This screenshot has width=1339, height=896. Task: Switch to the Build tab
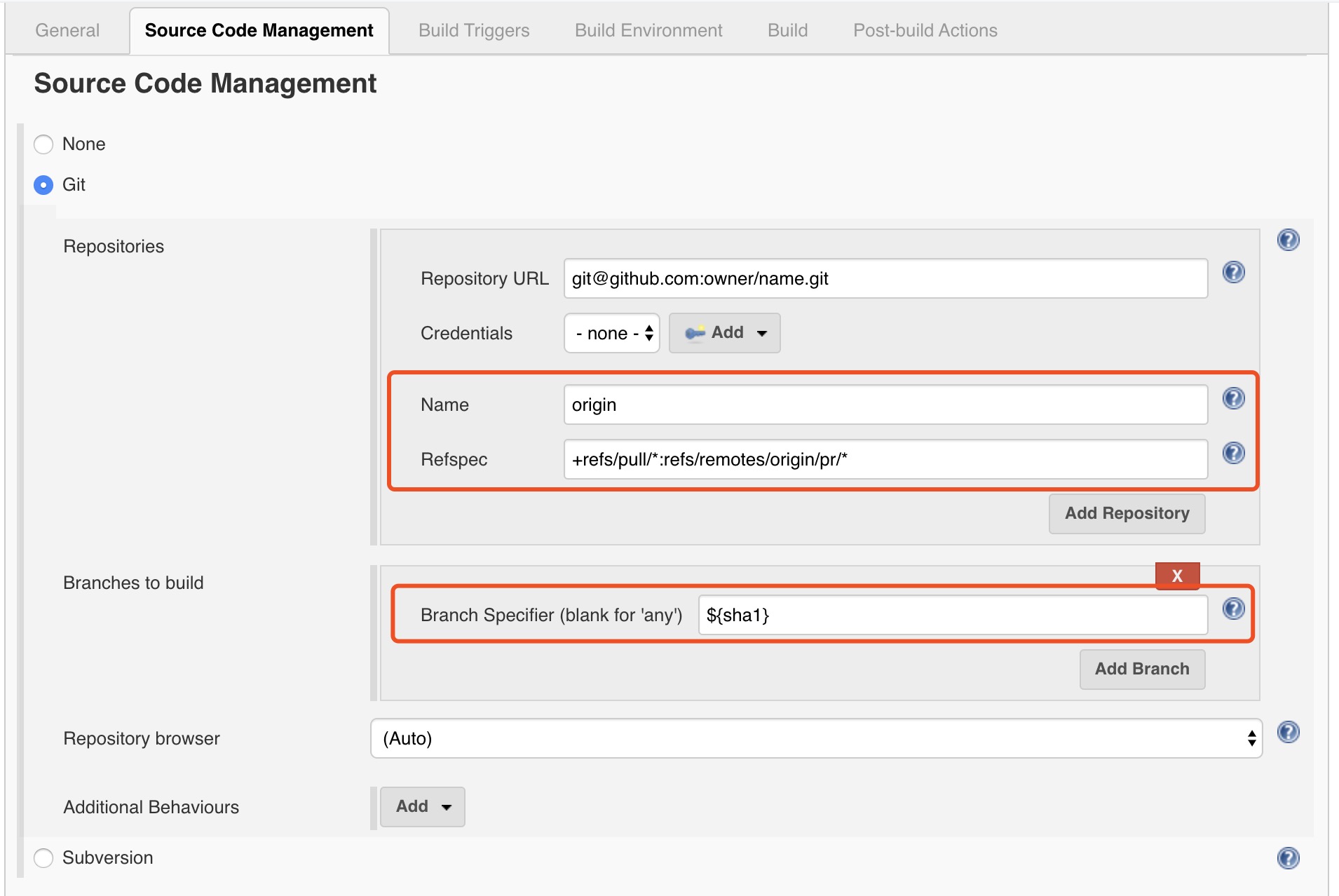click(x=787, y=30)
